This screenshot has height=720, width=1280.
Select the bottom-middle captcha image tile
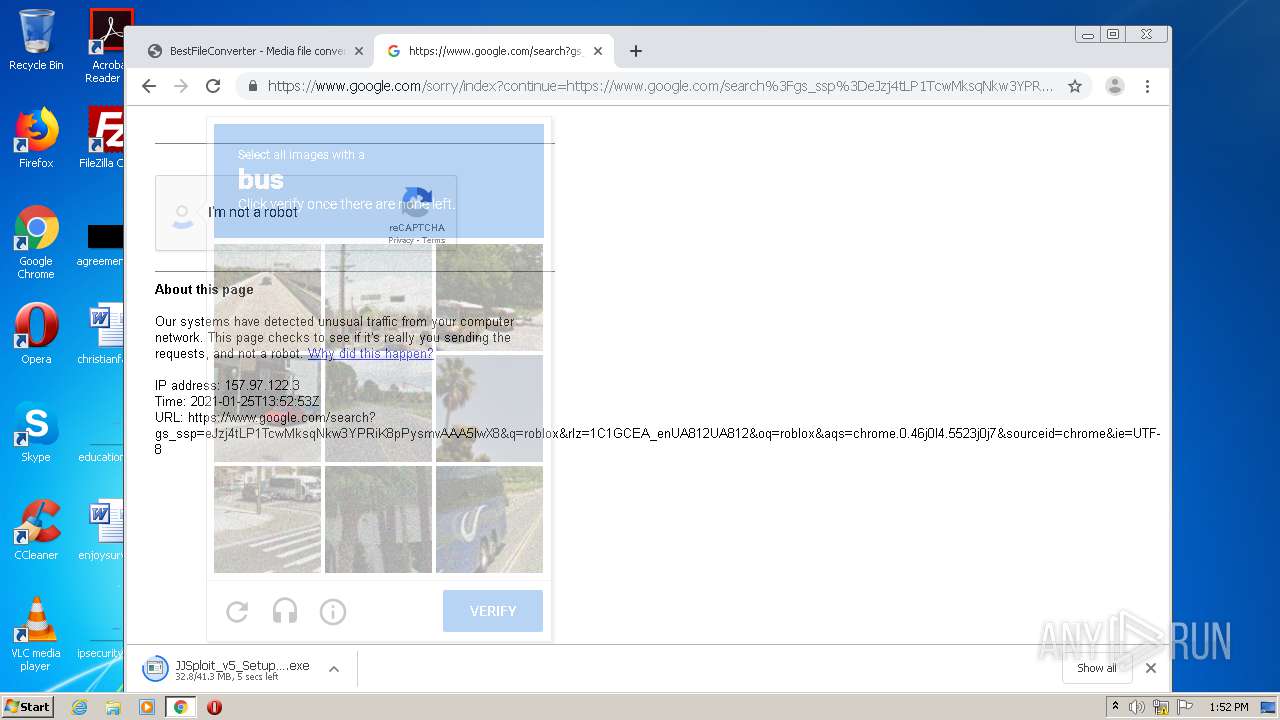pyautogui.click(x=378, y=519)
